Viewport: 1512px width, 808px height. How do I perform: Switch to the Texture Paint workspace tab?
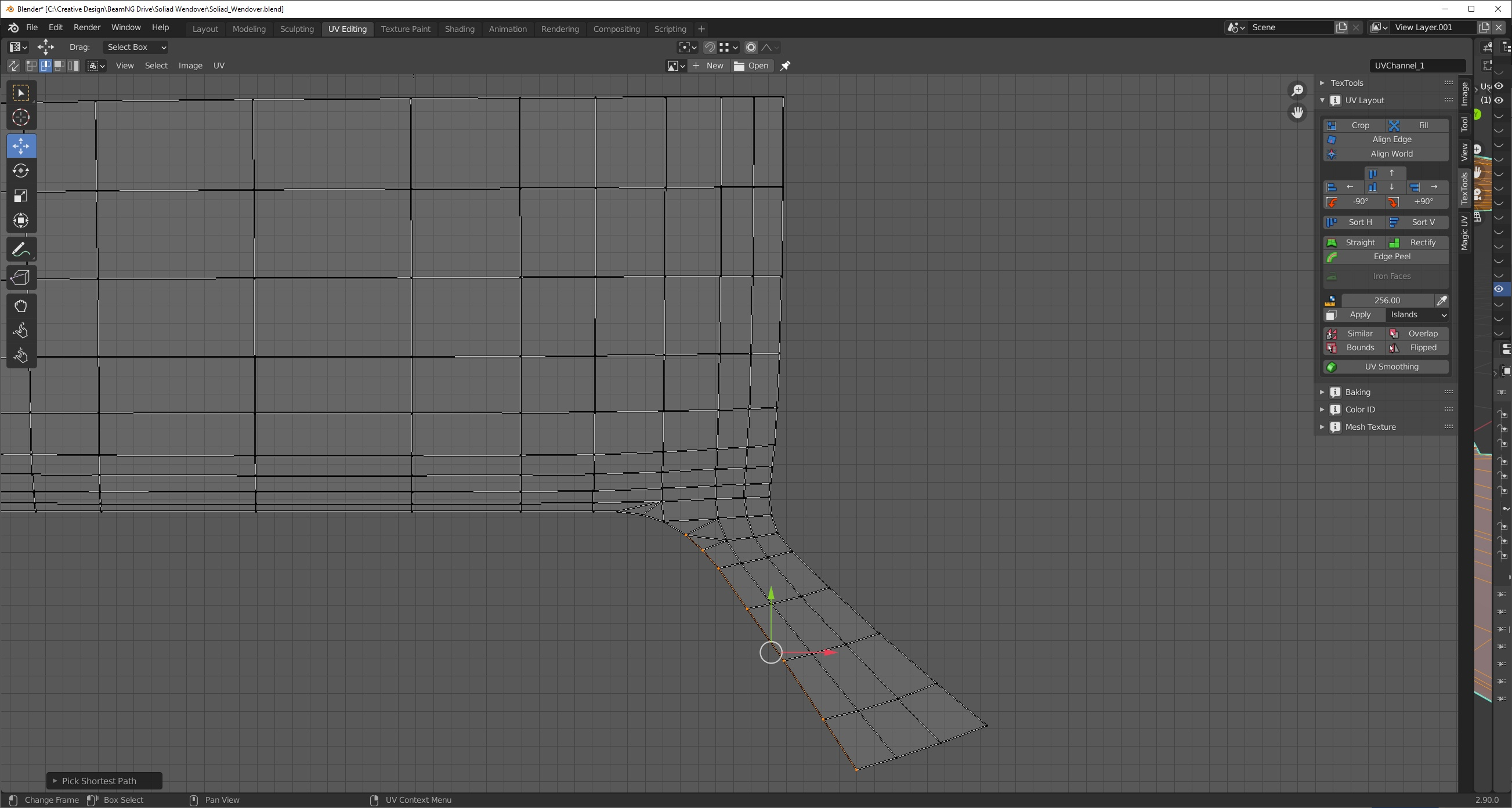point(405,29)
